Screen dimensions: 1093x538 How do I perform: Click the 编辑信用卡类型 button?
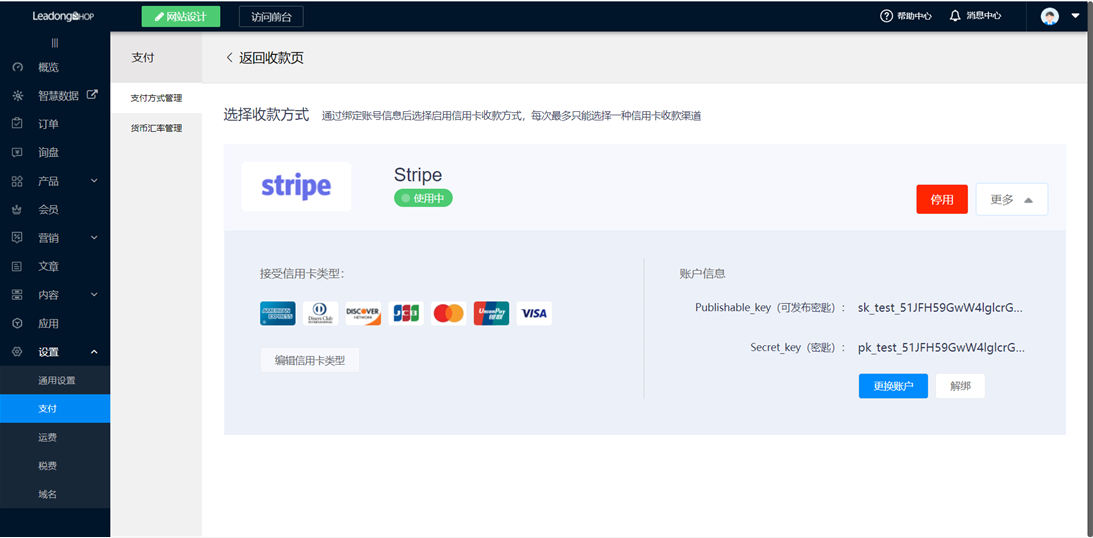(x=309, y=360)
